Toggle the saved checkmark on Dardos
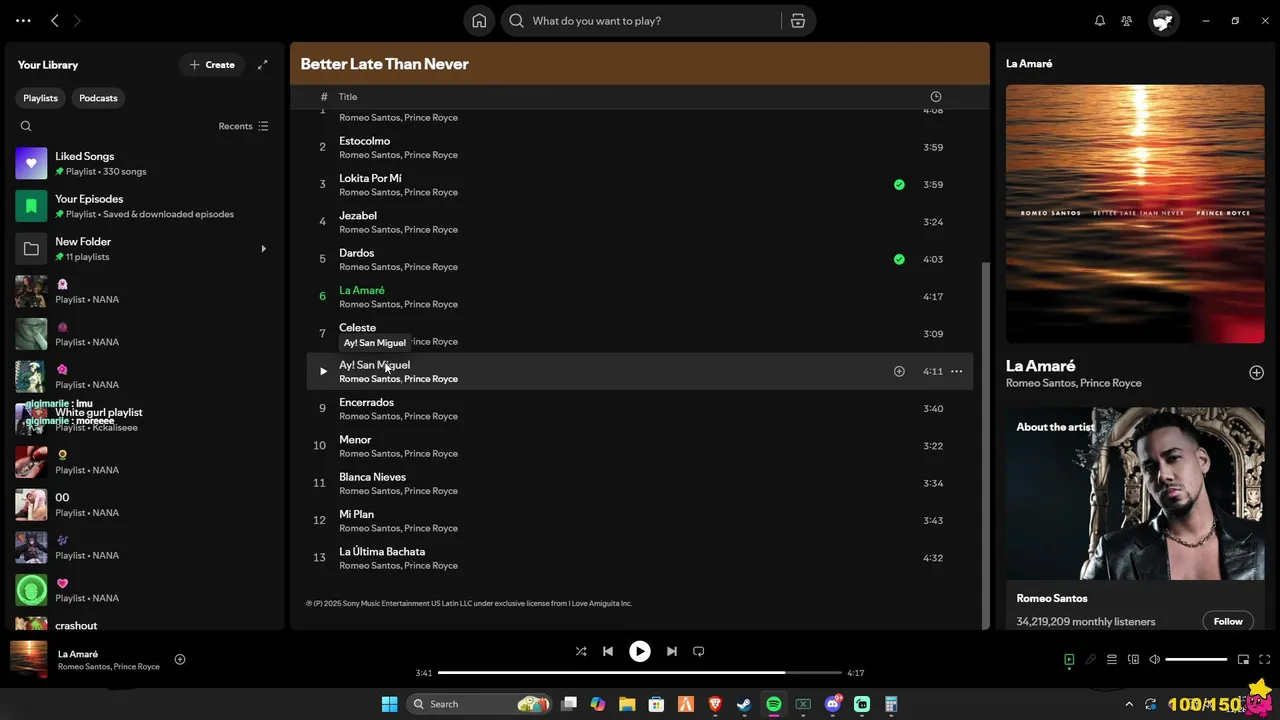1280x720 pixels. click(899, 259)
